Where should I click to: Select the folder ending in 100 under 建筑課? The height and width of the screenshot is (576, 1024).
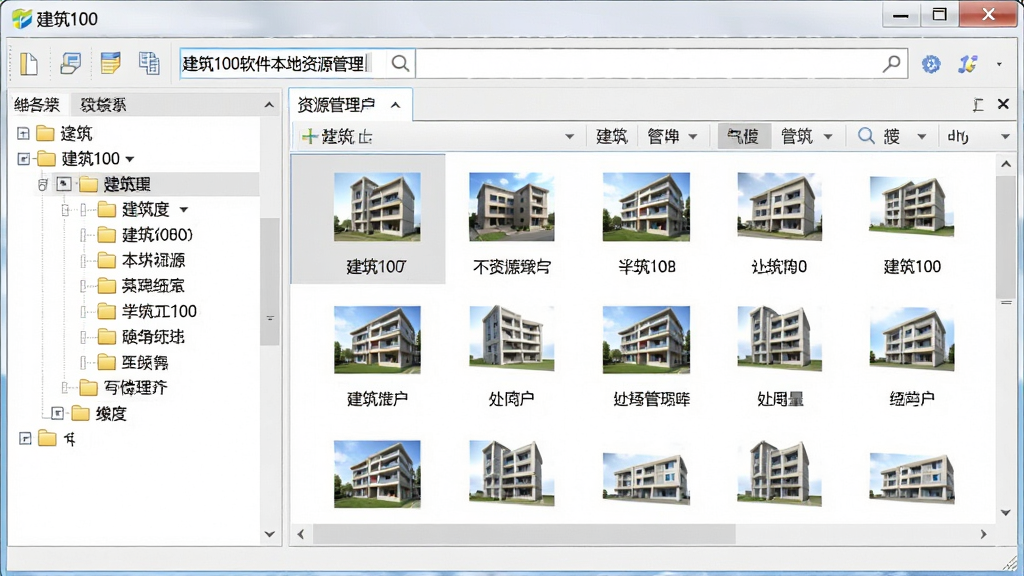(159, 312)
